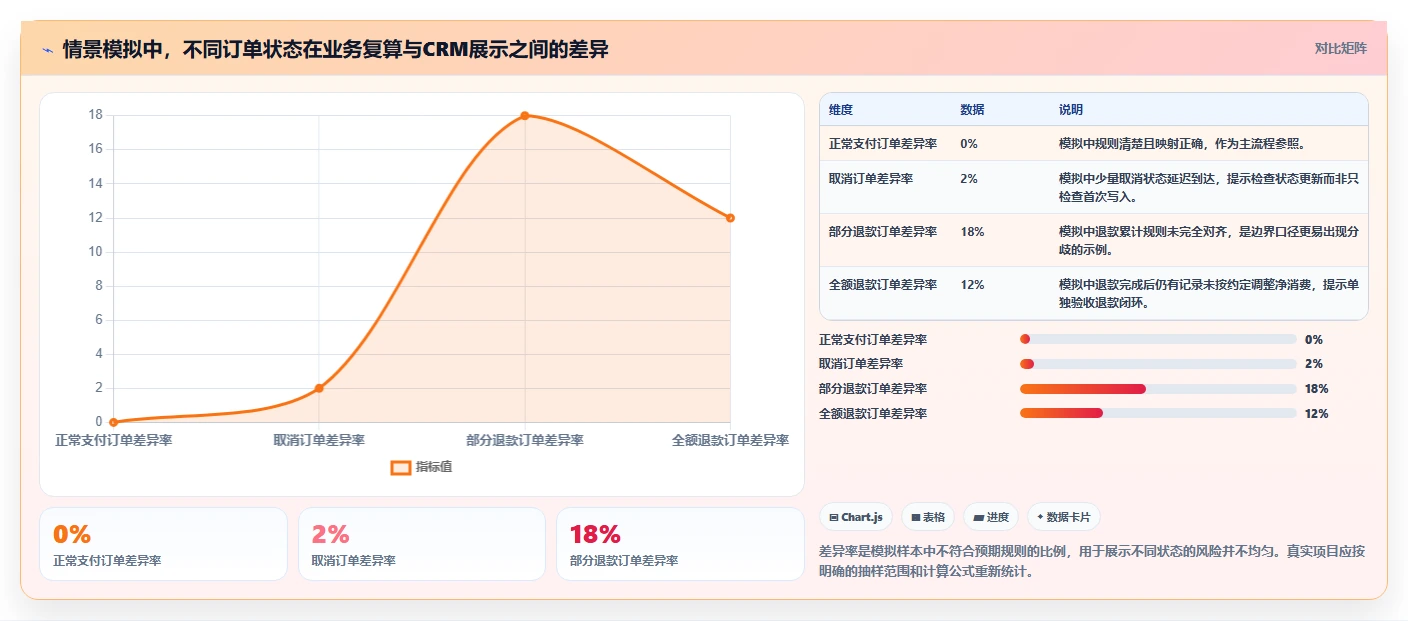The image size is (1408, 621).
Task: Click the chart data point at value 2
Action: 319,388
